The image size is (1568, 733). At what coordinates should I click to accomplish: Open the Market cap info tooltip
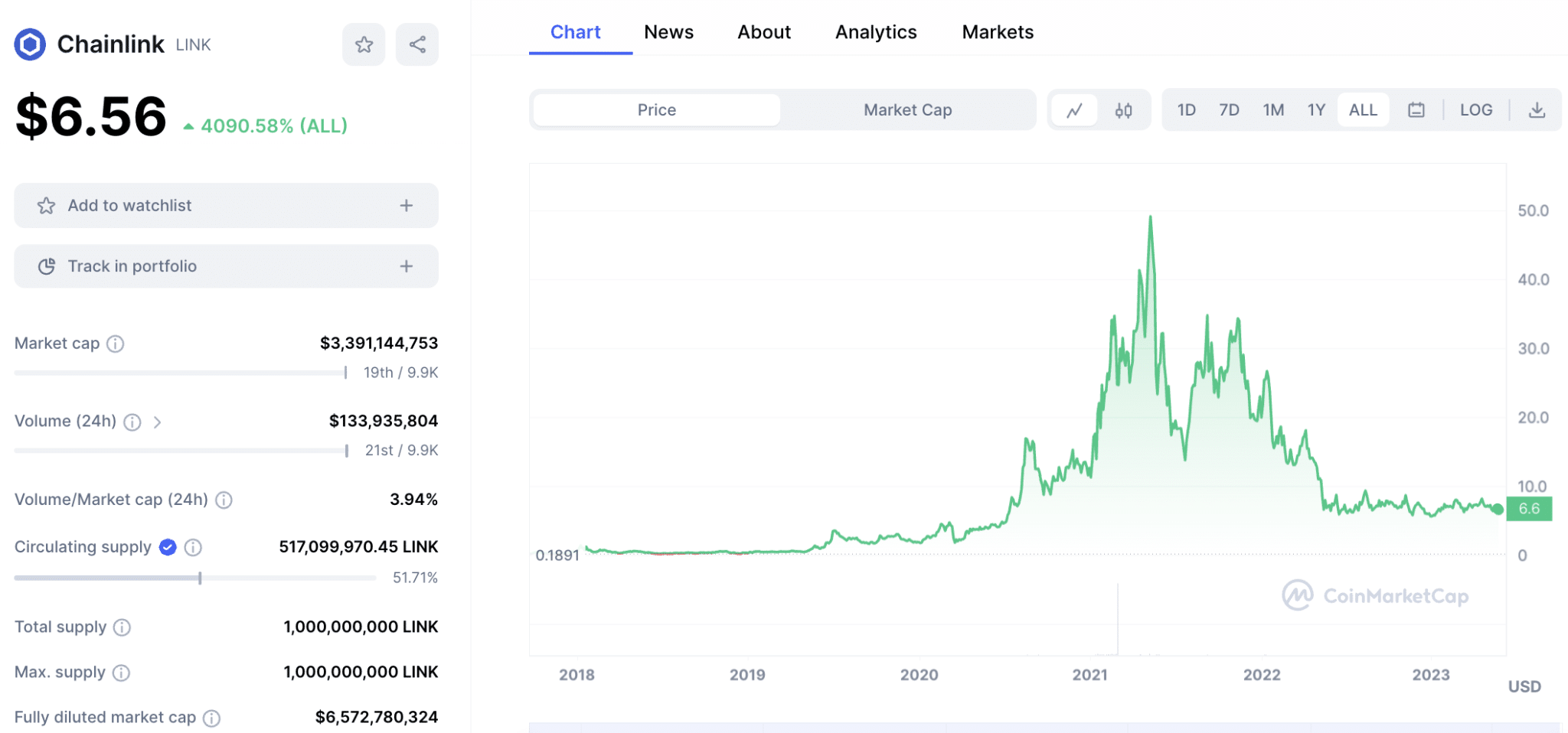coord(115,344)
